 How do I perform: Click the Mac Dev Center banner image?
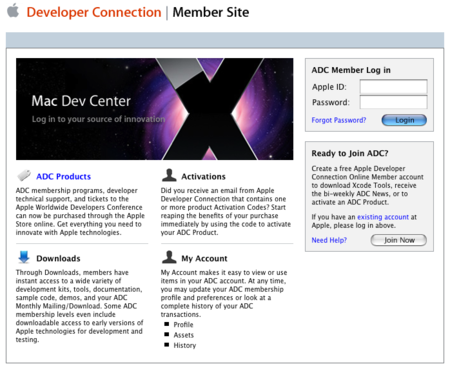155,109
